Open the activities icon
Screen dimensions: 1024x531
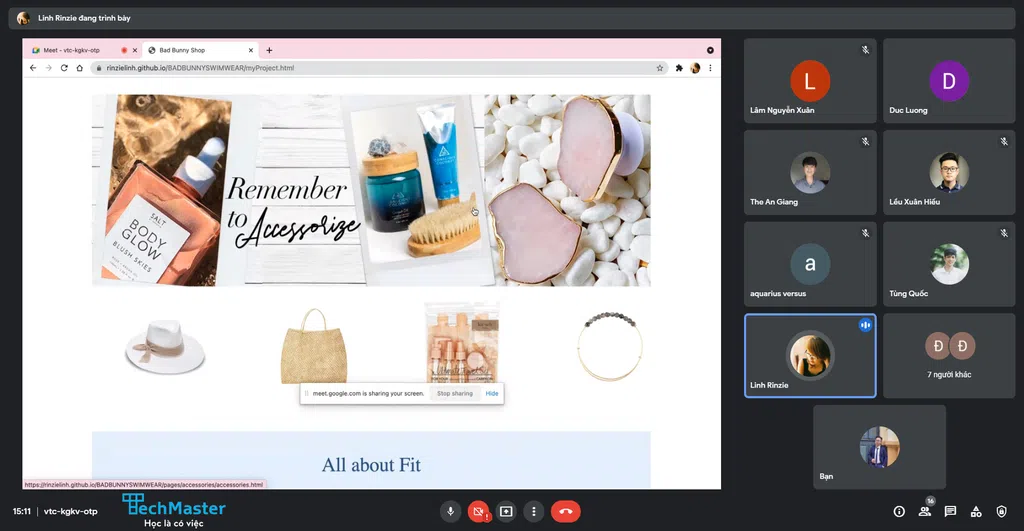point(976,511)
